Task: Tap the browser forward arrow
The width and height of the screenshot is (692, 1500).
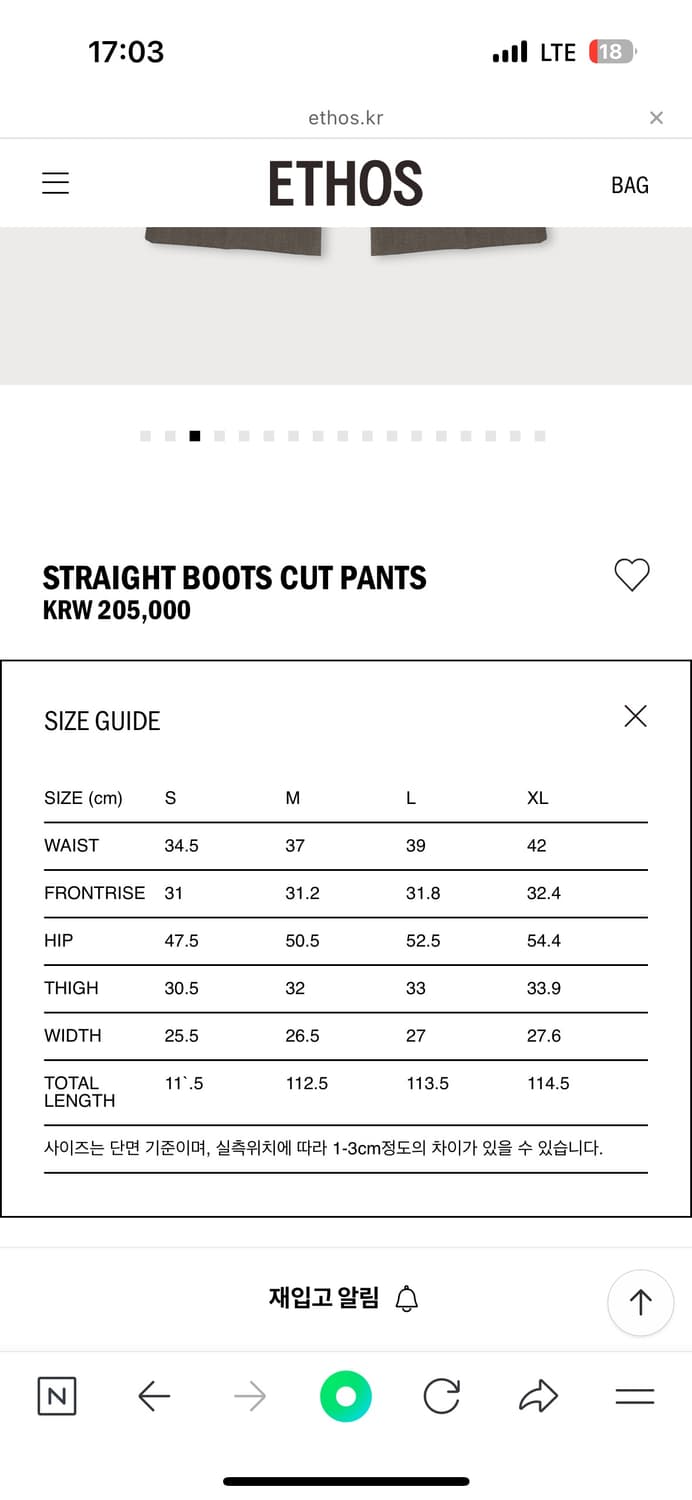Action: (x=250, y=1396)
